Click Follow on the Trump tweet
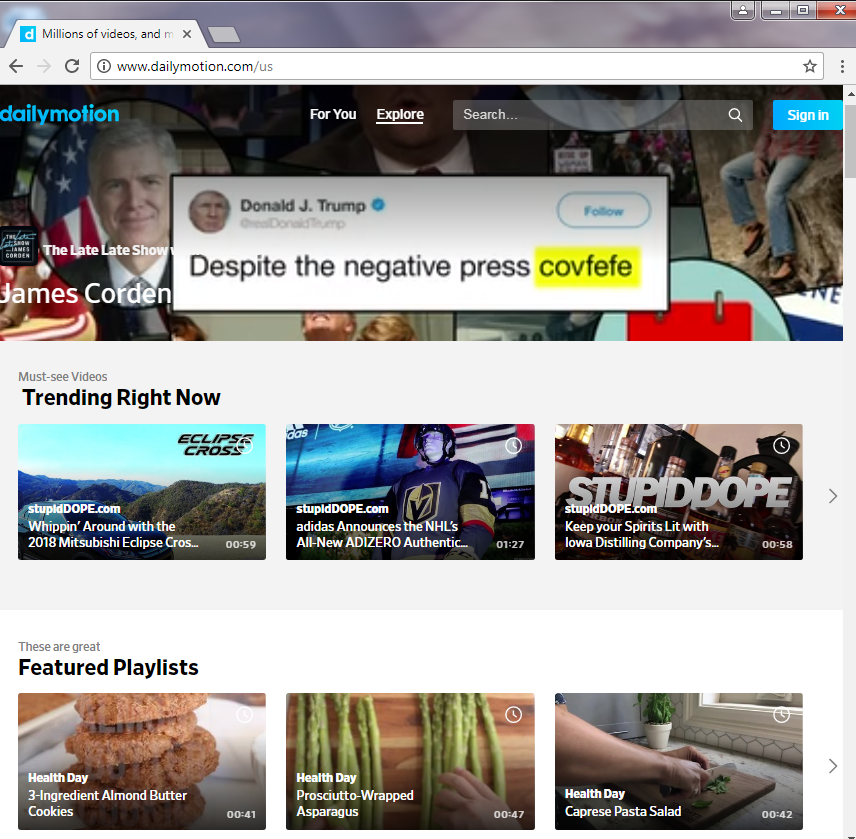The height and width of the screenshot is (839, 856). click(603, 211)
